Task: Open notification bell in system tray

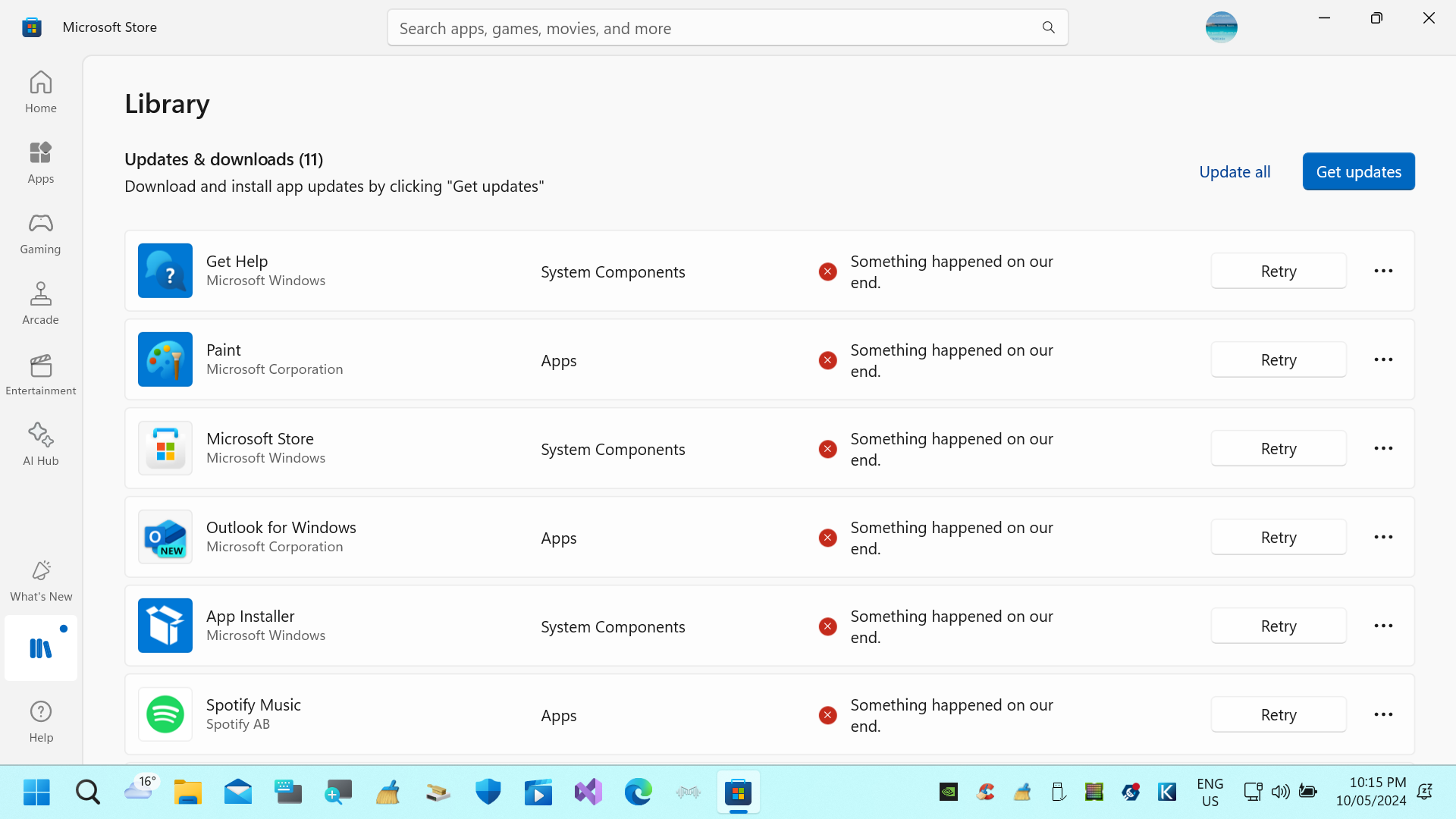Action: pos(1425,792)
